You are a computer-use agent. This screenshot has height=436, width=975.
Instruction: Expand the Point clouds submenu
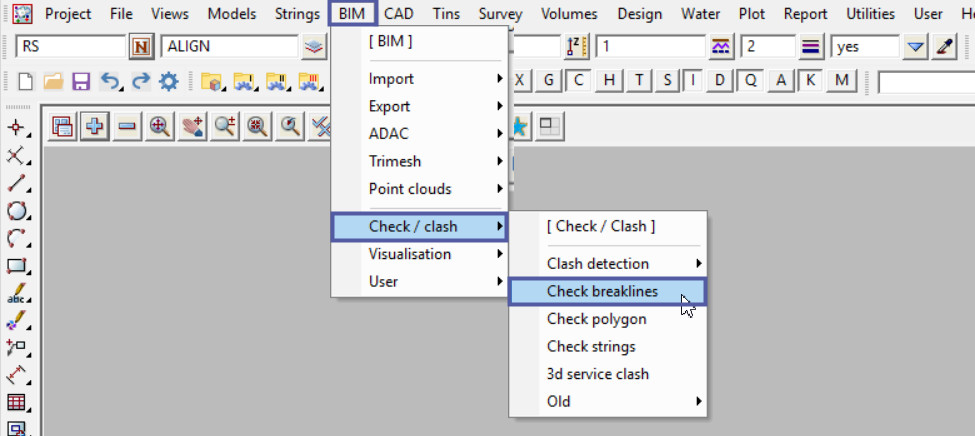click(420, 188)
